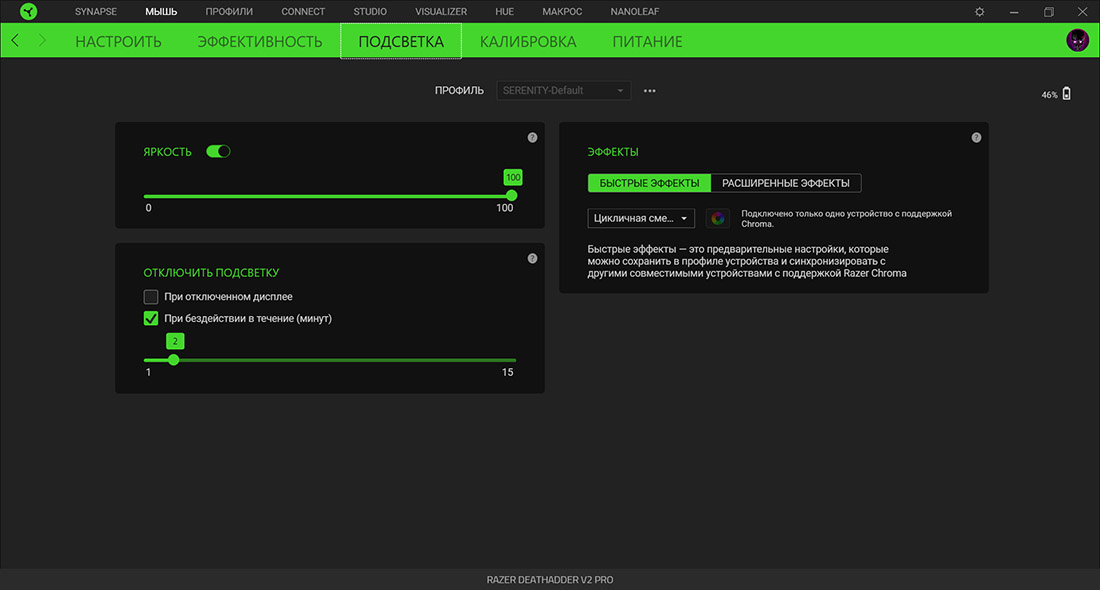The height and width of the screenshot is (590, 1100).
Task: Click the idle slider maximum label 15
Action: coord(507,373)
